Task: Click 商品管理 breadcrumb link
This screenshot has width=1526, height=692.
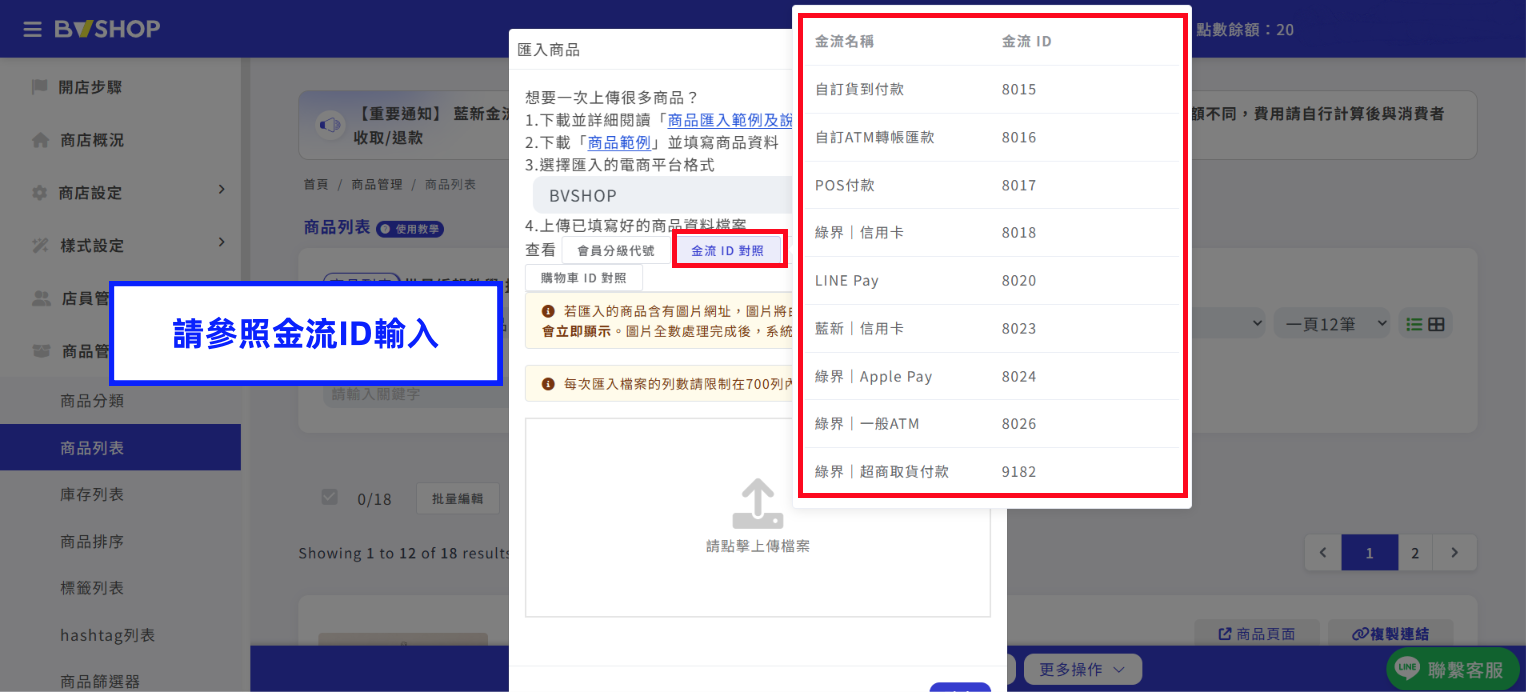Action: tap(376, 185)
